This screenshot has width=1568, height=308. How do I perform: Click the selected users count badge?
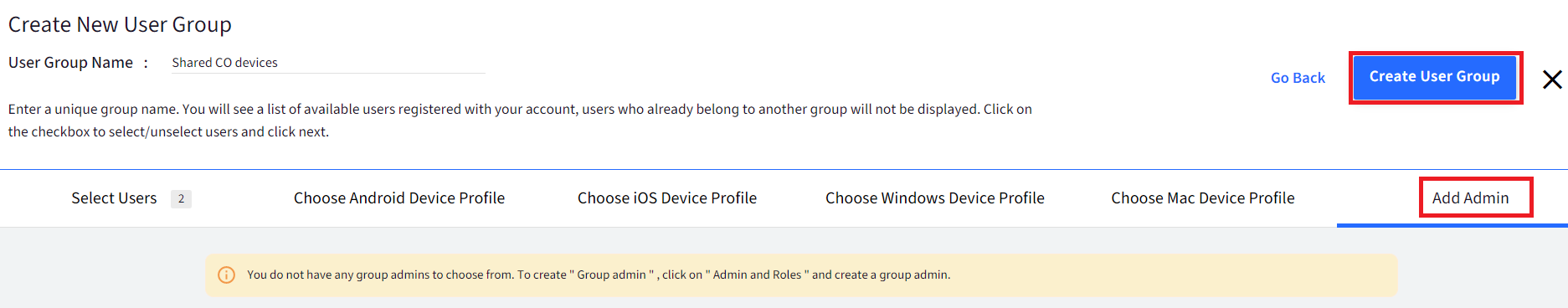[181, 198]
